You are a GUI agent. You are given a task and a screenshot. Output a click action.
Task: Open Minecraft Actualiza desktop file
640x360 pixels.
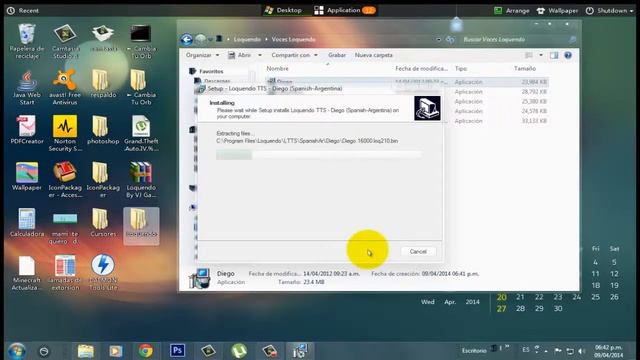tap(27, 273)
